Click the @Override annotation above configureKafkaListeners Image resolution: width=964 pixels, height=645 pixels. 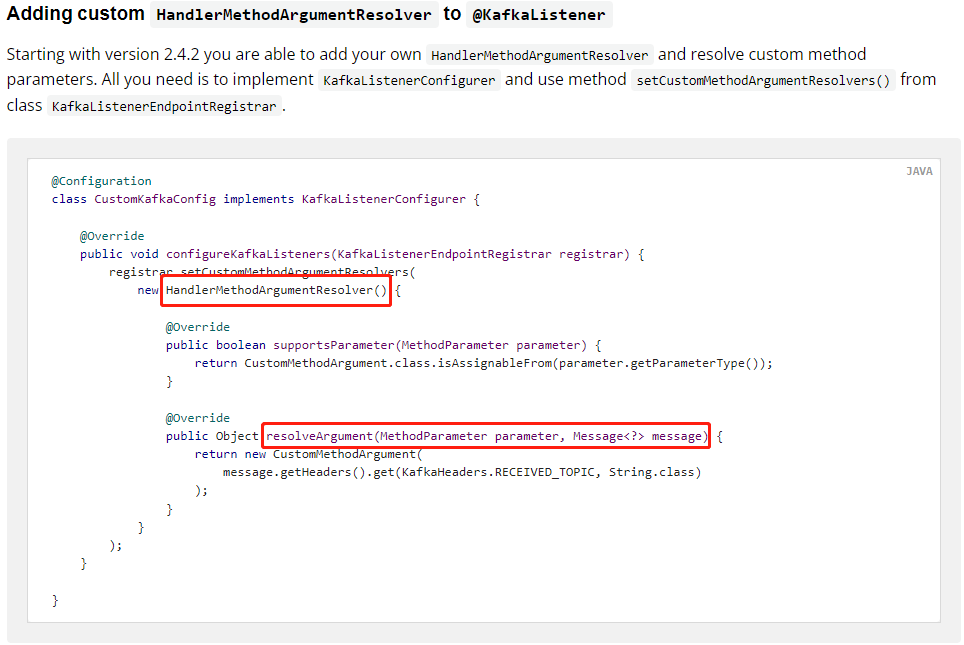112,236
